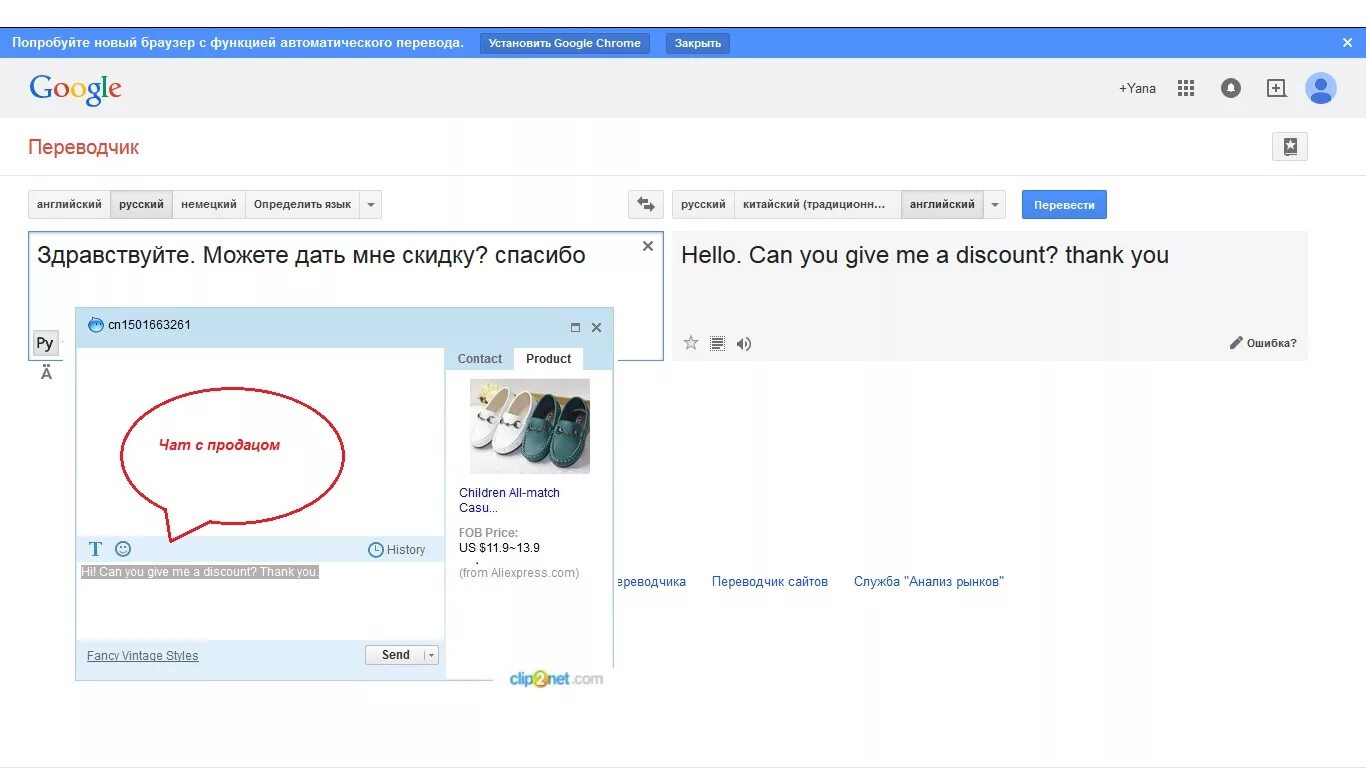Click the 'Закрыть' banner button
Image resolution: width=1366 pixels, height=768 pixels.
click(x=698, y=43)
